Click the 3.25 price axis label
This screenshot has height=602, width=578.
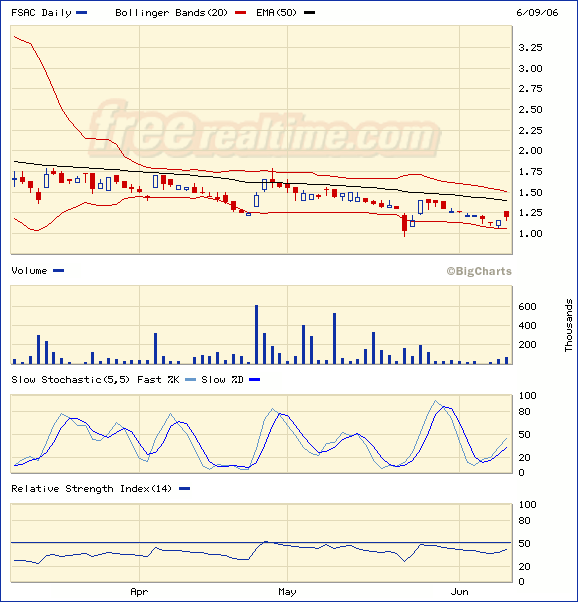530,48
